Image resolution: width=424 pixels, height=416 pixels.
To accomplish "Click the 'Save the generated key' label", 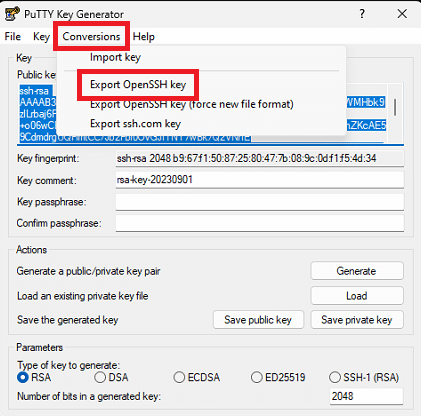I will (x=68, y=320).
